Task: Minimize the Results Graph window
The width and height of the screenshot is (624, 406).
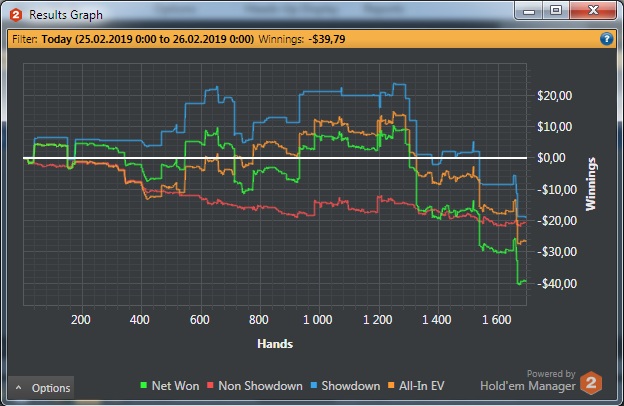Action: [529, 11]
